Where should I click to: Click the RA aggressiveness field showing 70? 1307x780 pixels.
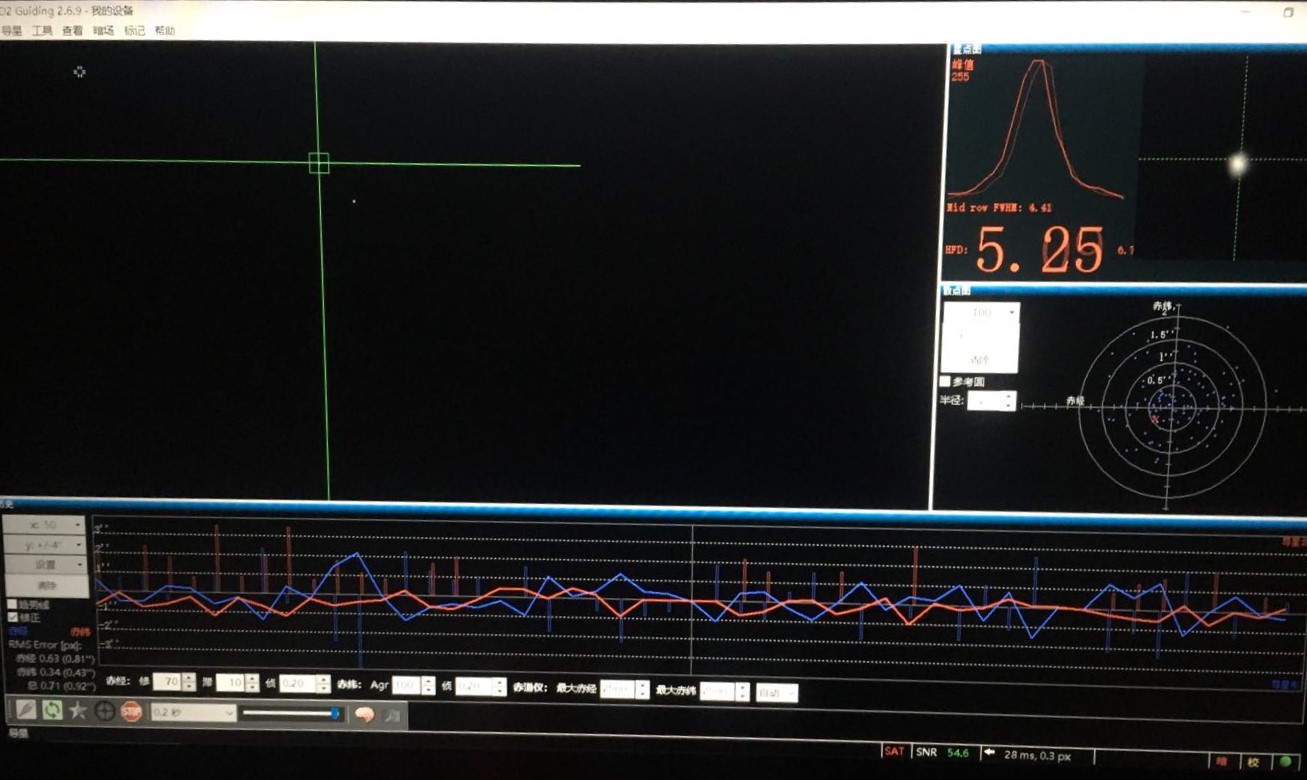166,682
